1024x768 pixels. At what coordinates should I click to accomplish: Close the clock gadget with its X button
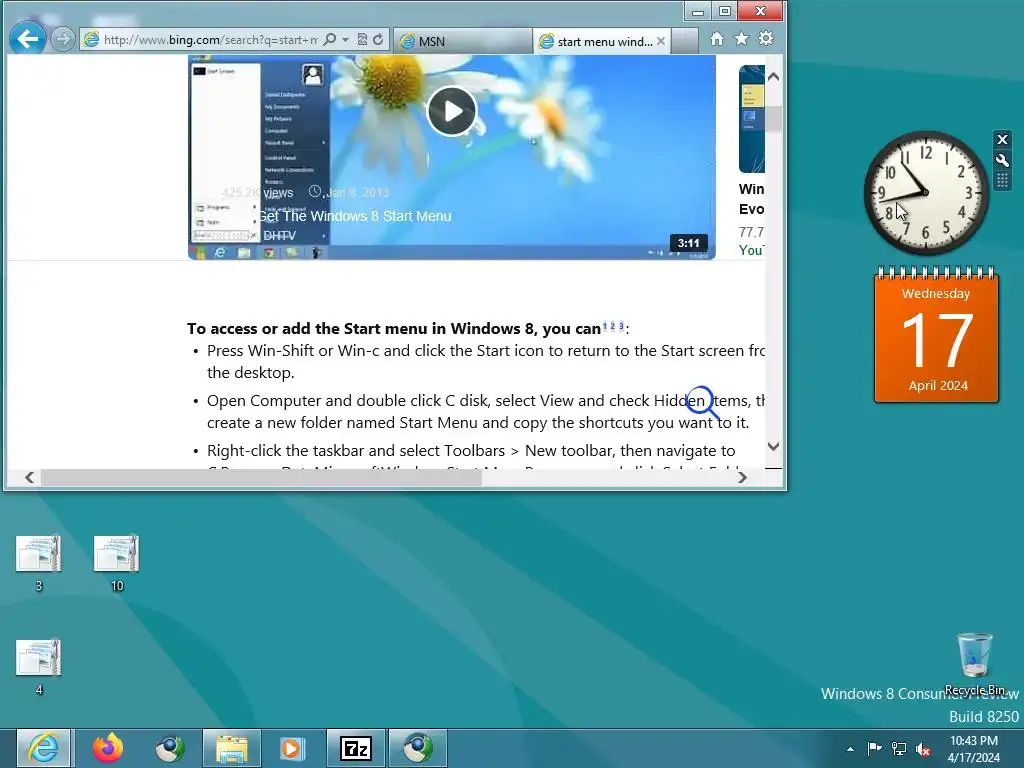pyautogui.click(x=1002, y=139)
